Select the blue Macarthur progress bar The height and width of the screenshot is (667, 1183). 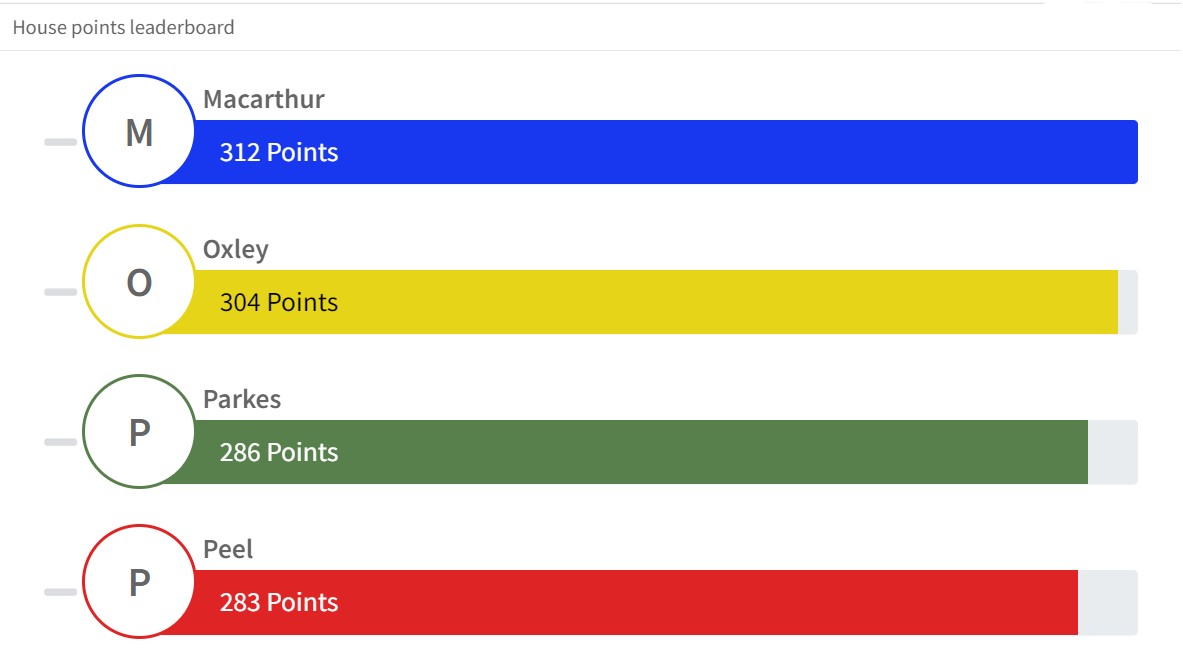[x=649, y=152]
